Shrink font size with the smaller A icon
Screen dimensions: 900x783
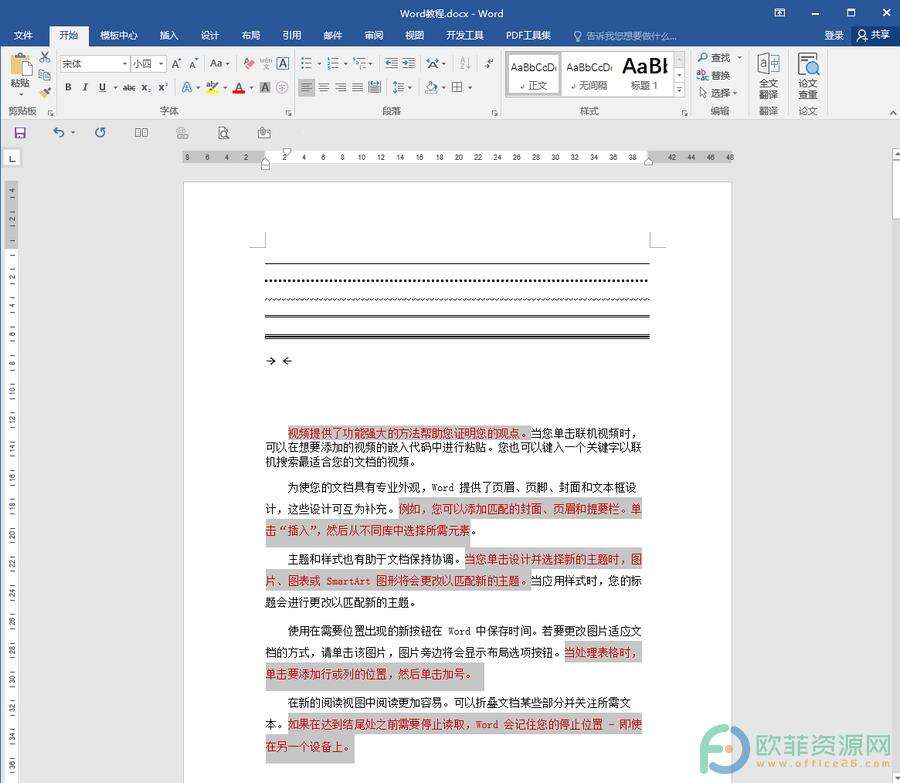click(x=193, y=64)
